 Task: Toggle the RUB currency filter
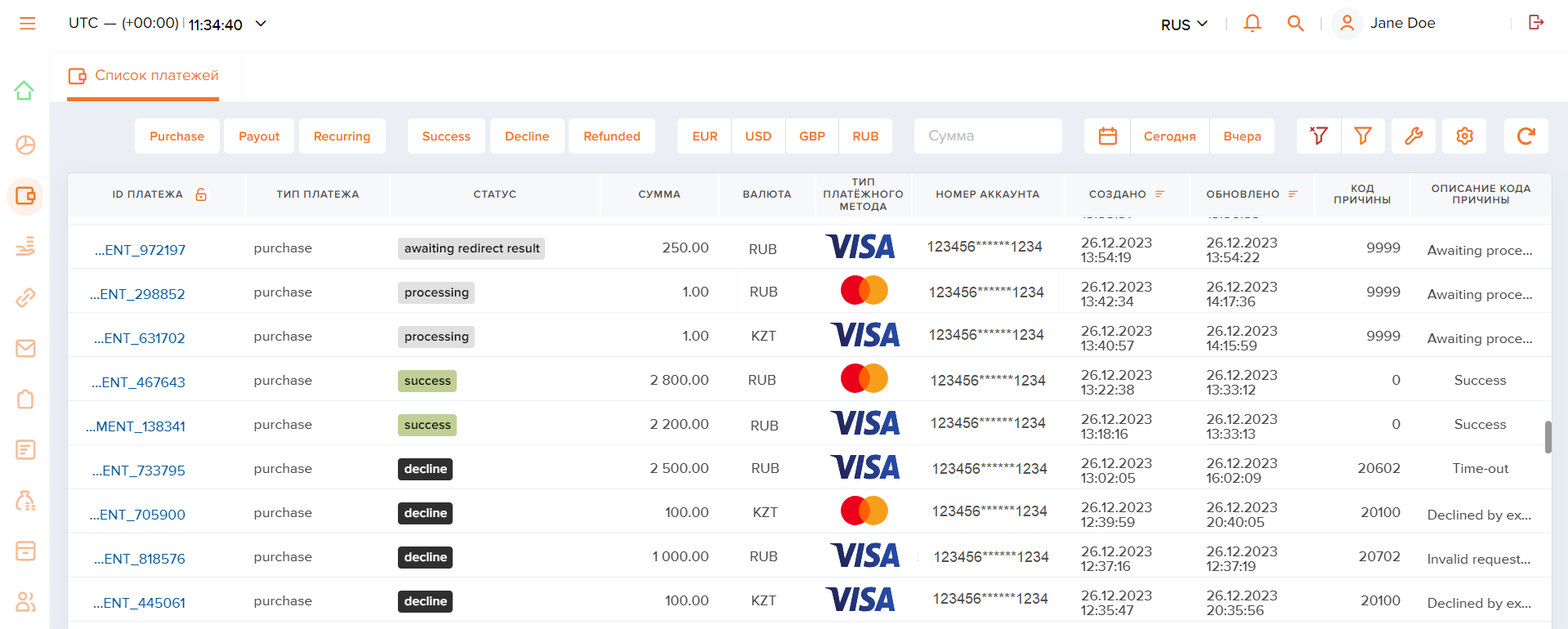click(x=865, y=136)
